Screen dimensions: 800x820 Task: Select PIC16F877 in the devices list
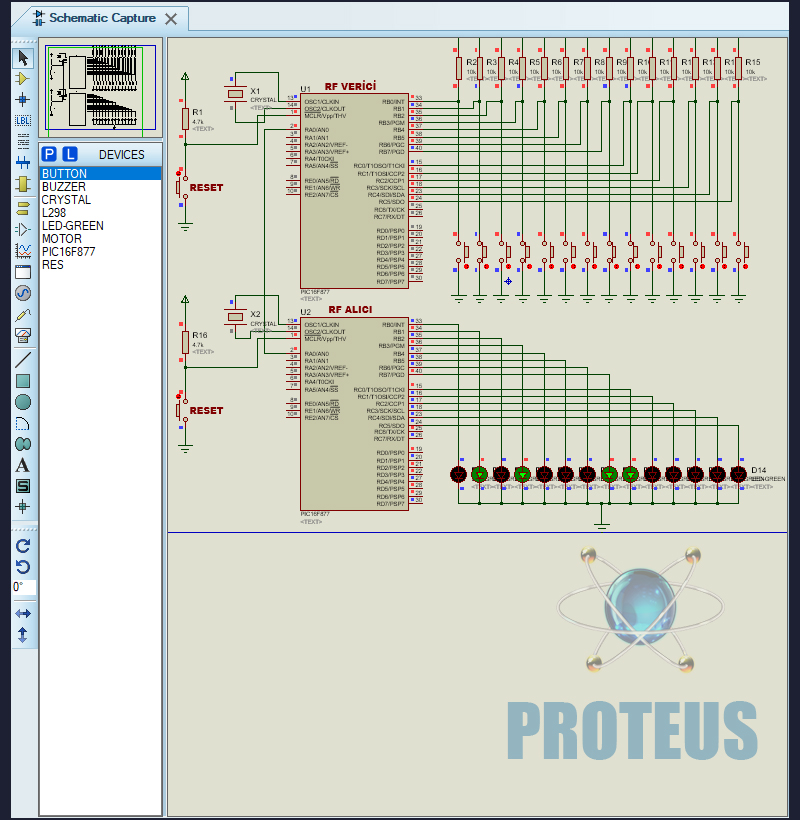click(68, 252)
